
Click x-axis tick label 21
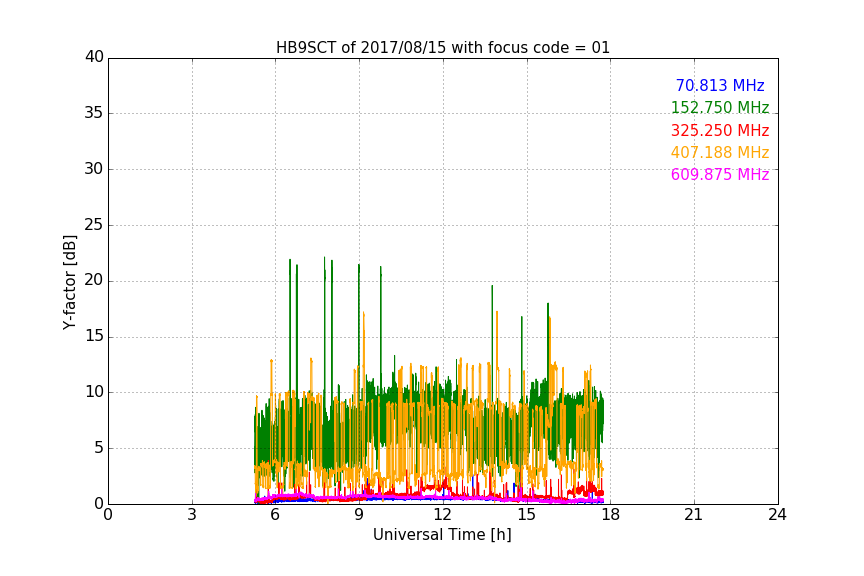(694, 515)
